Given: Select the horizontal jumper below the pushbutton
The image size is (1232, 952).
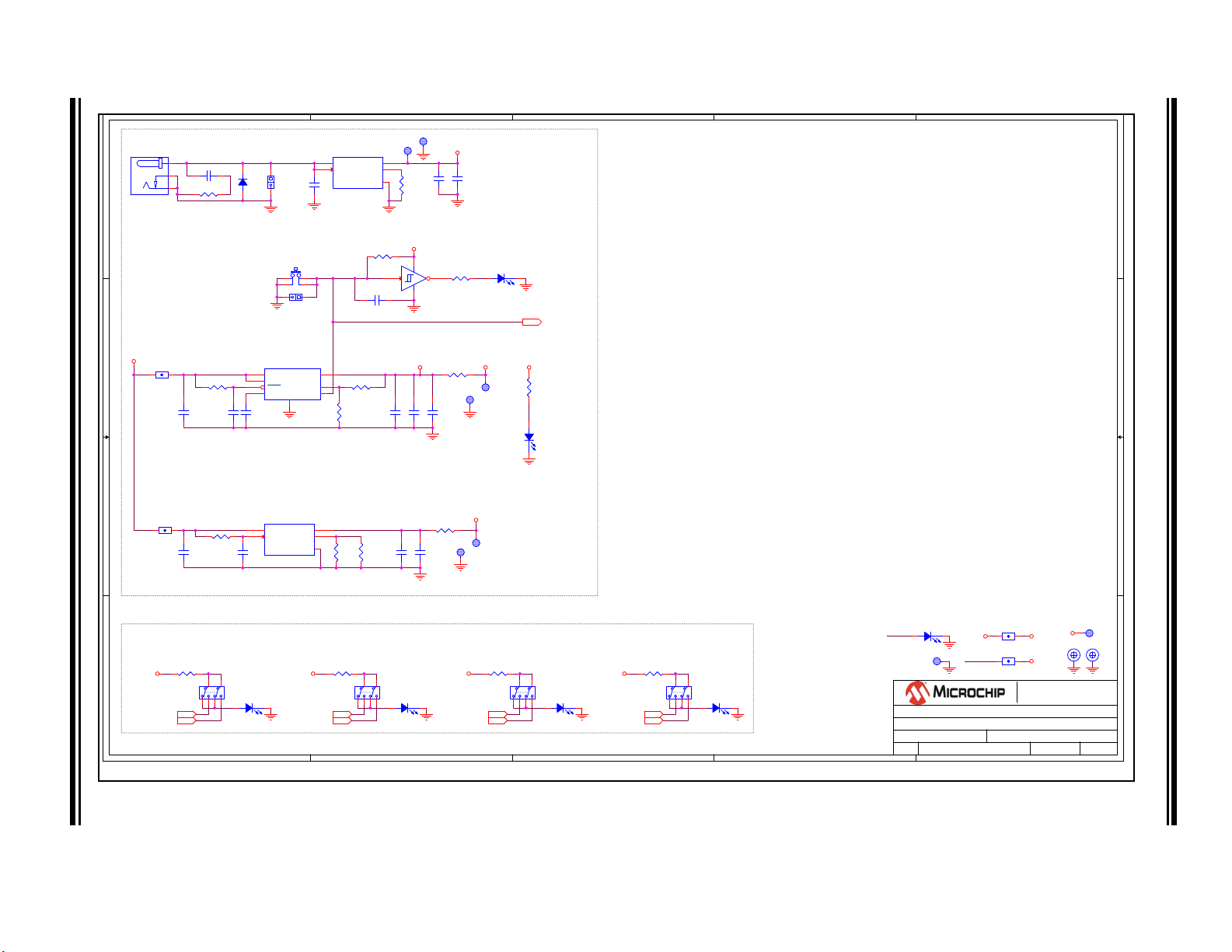Looking at the screenshot, I should pos(296,297).
